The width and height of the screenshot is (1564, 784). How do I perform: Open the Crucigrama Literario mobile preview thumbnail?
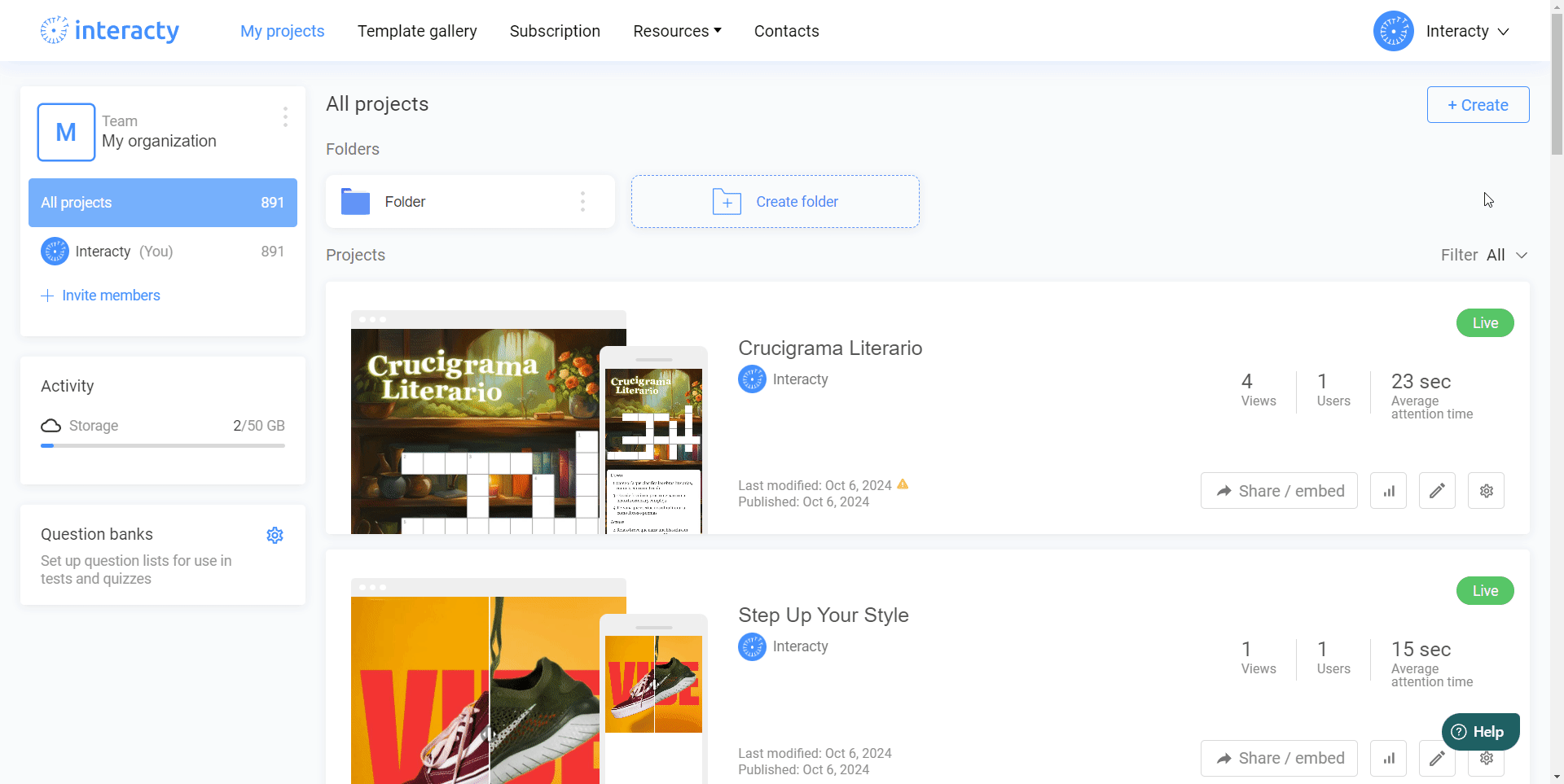coord(653,440)
